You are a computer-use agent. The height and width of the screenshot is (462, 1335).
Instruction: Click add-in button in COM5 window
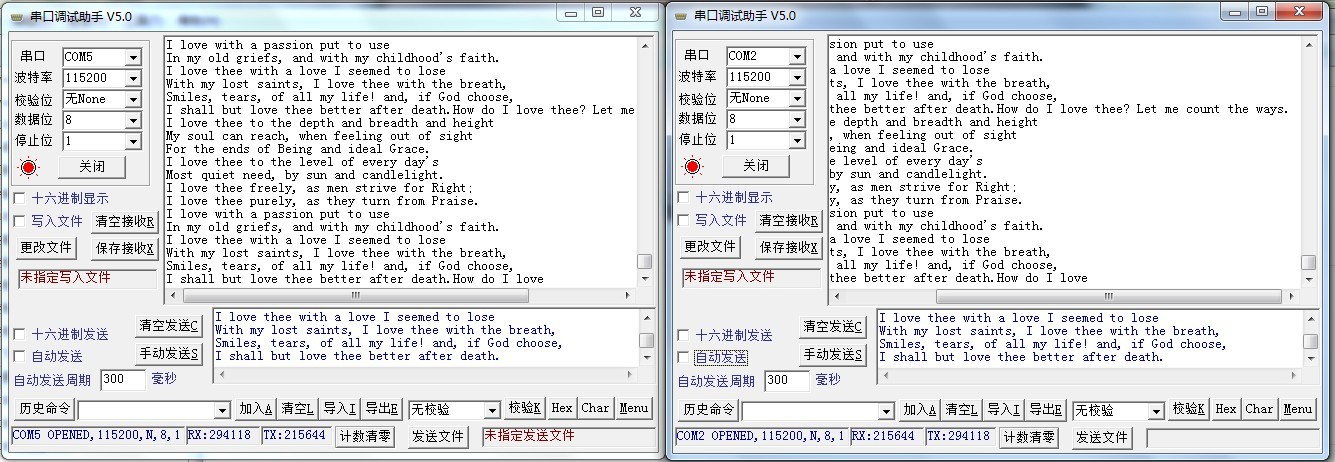[255, 409]
